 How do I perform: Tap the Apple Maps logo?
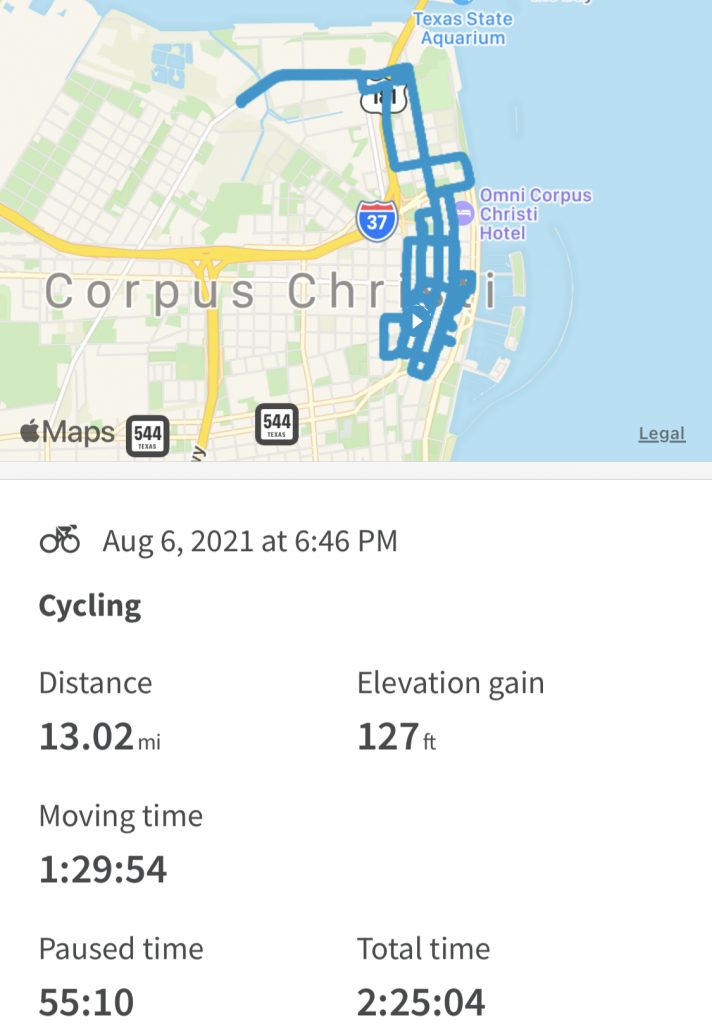(x=67, y=432)
